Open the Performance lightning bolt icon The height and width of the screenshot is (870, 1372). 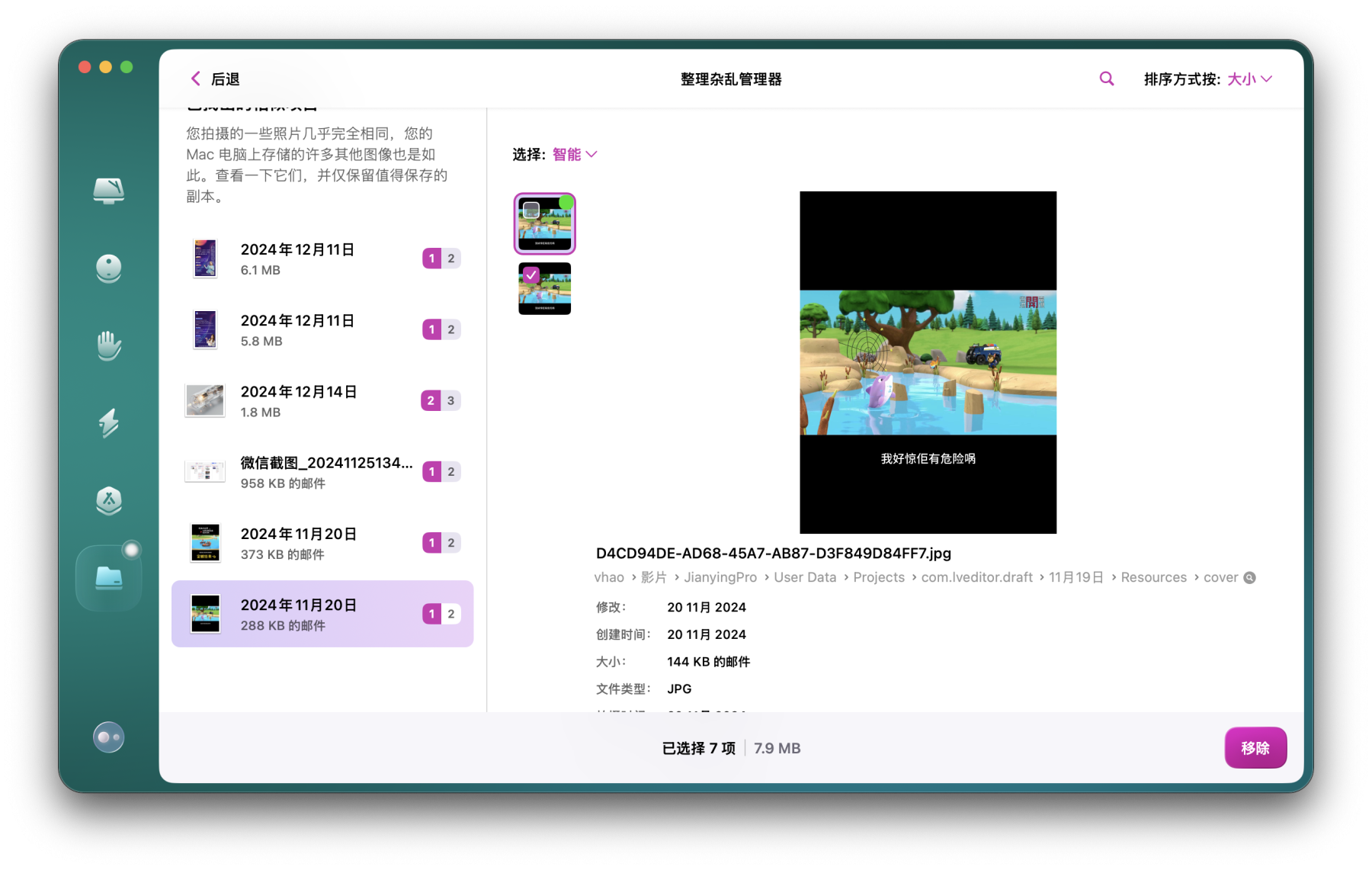pos(108,423)
